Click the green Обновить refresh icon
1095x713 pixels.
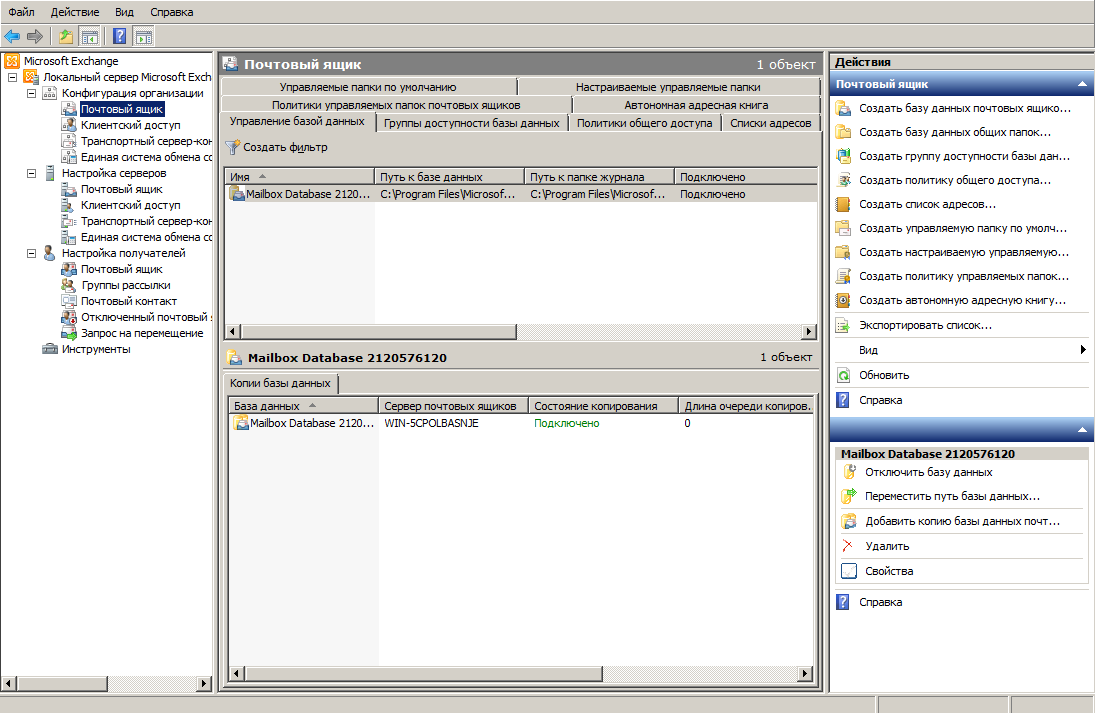(x=844, y=375)
